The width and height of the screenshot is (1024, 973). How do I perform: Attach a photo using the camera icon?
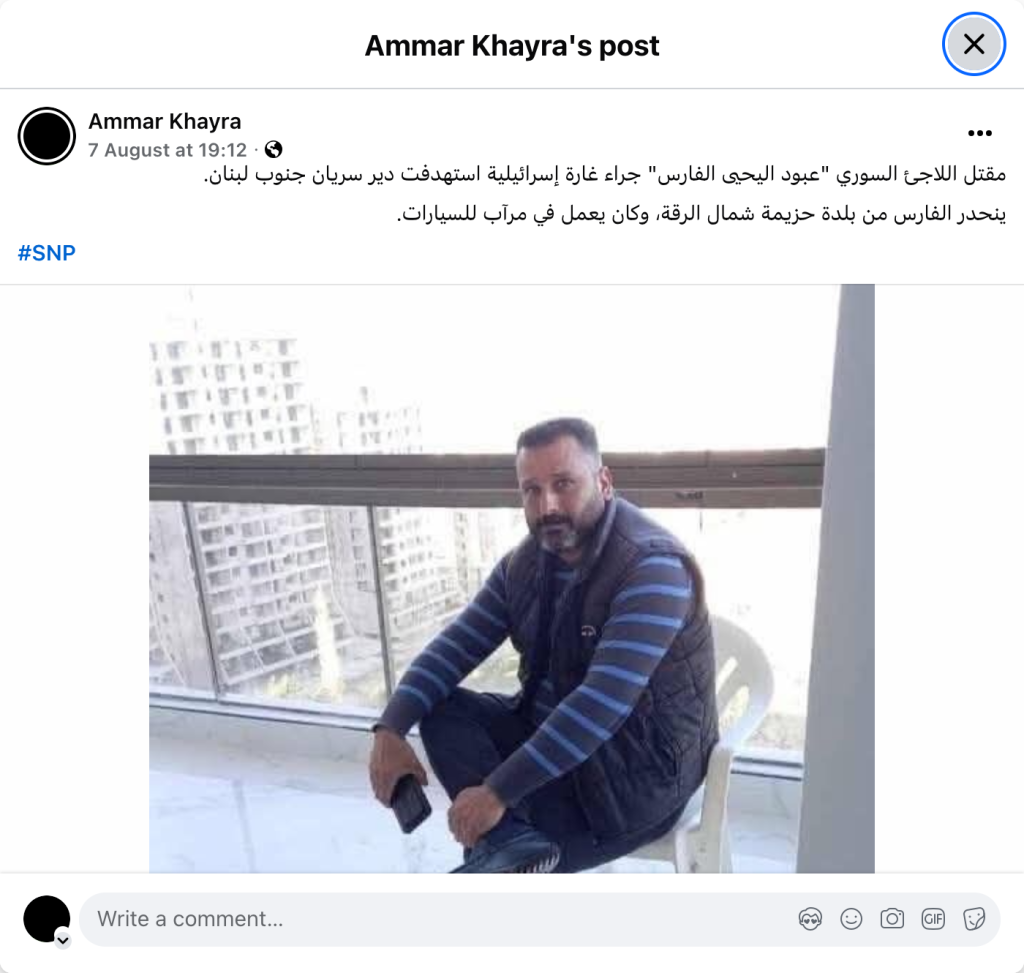click(x=892, y=919)
